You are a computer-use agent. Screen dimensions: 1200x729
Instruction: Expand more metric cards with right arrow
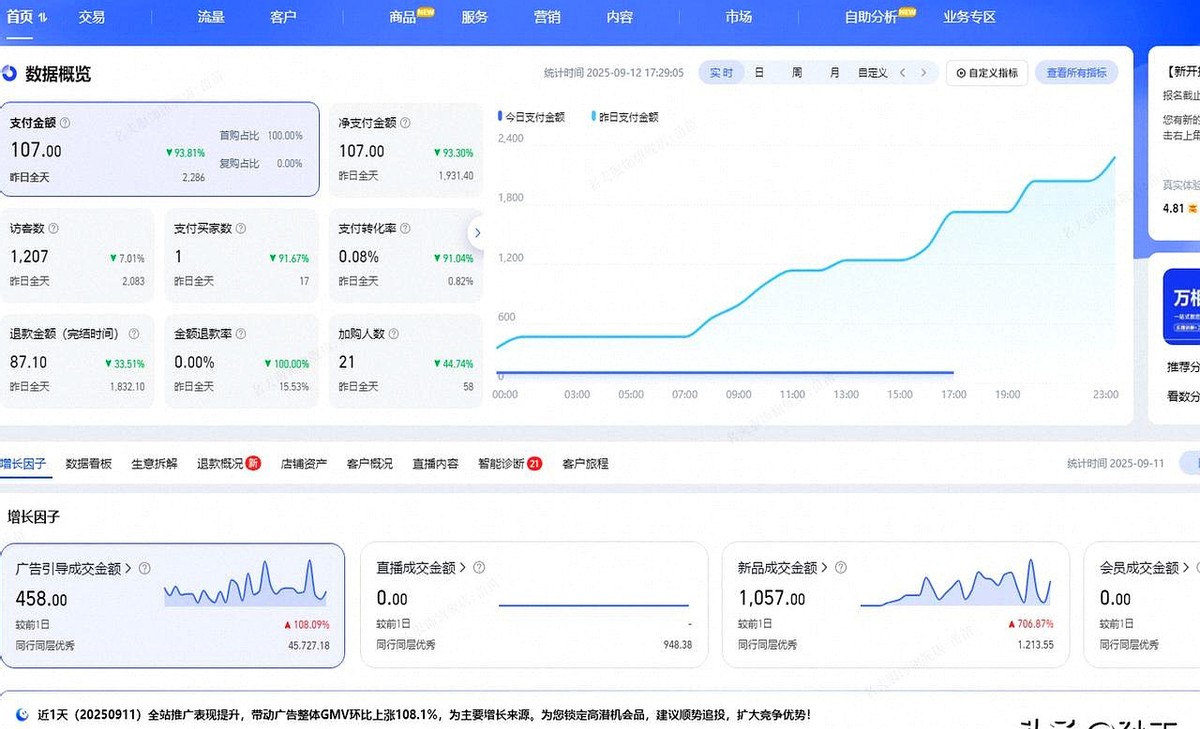point(477,232)
